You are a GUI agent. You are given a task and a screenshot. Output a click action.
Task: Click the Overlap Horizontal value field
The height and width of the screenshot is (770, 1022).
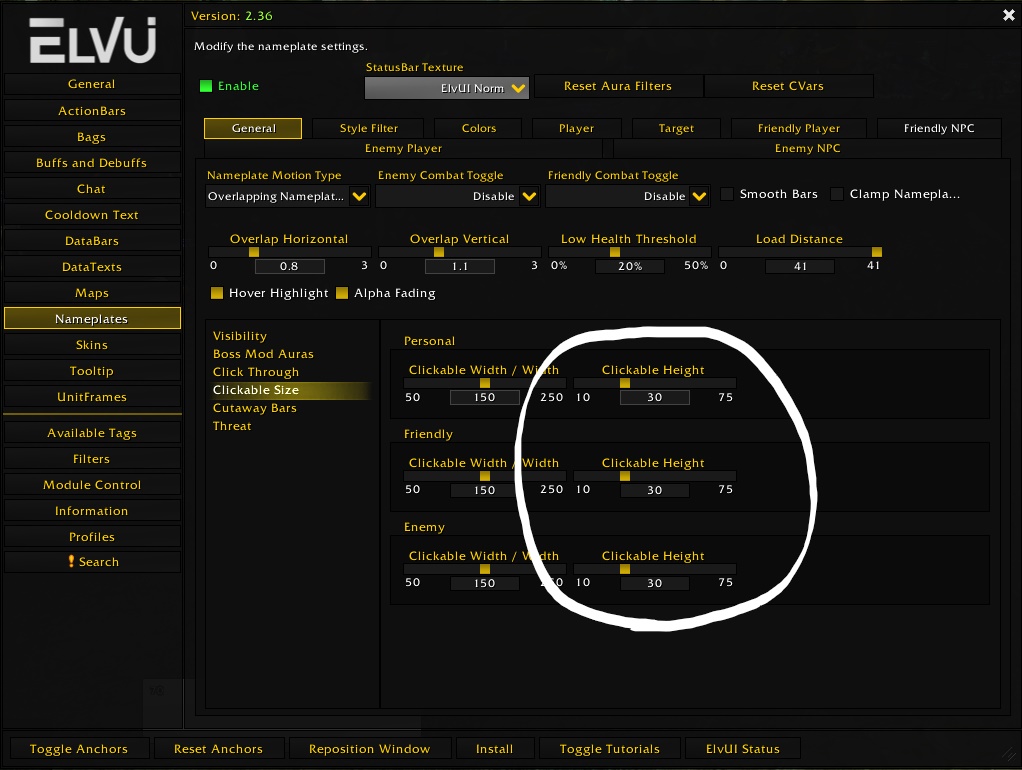(289, 266)
